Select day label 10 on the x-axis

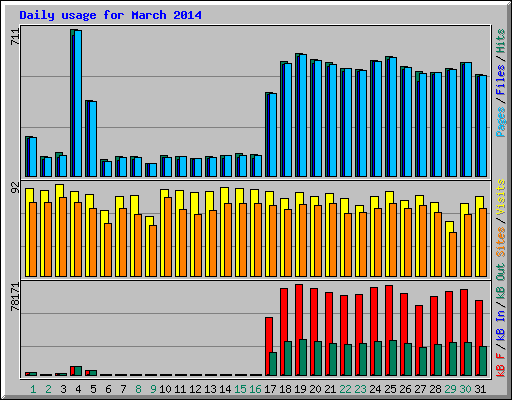pyautogui.click(x=165, y=389)
